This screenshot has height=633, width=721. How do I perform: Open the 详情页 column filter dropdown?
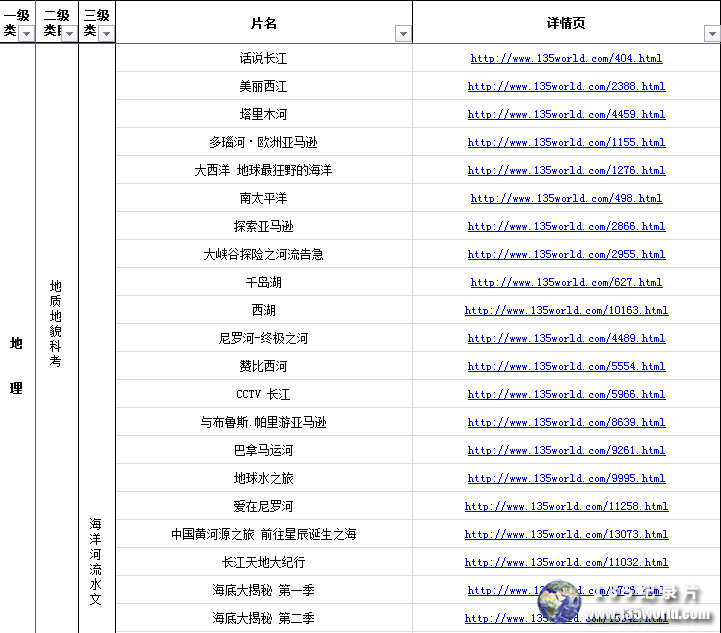coord(712,34)
